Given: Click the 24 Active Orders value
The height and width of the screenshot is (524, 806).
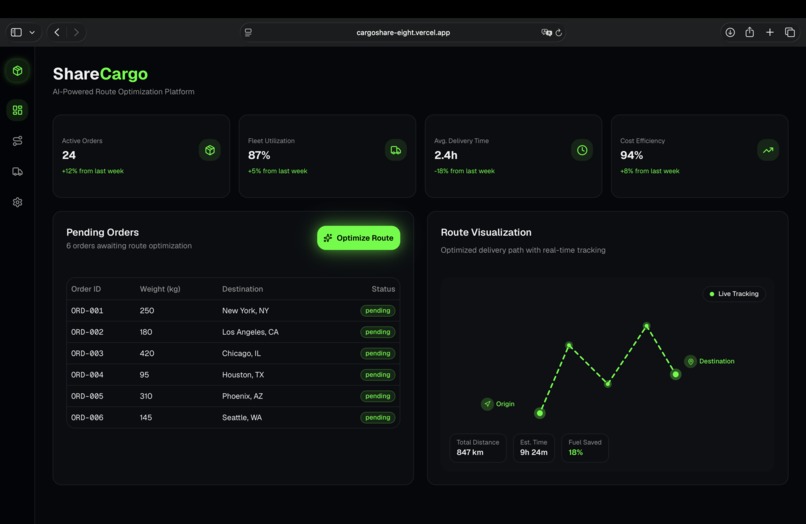Looking at the screenshot, I should pos(69,155).
